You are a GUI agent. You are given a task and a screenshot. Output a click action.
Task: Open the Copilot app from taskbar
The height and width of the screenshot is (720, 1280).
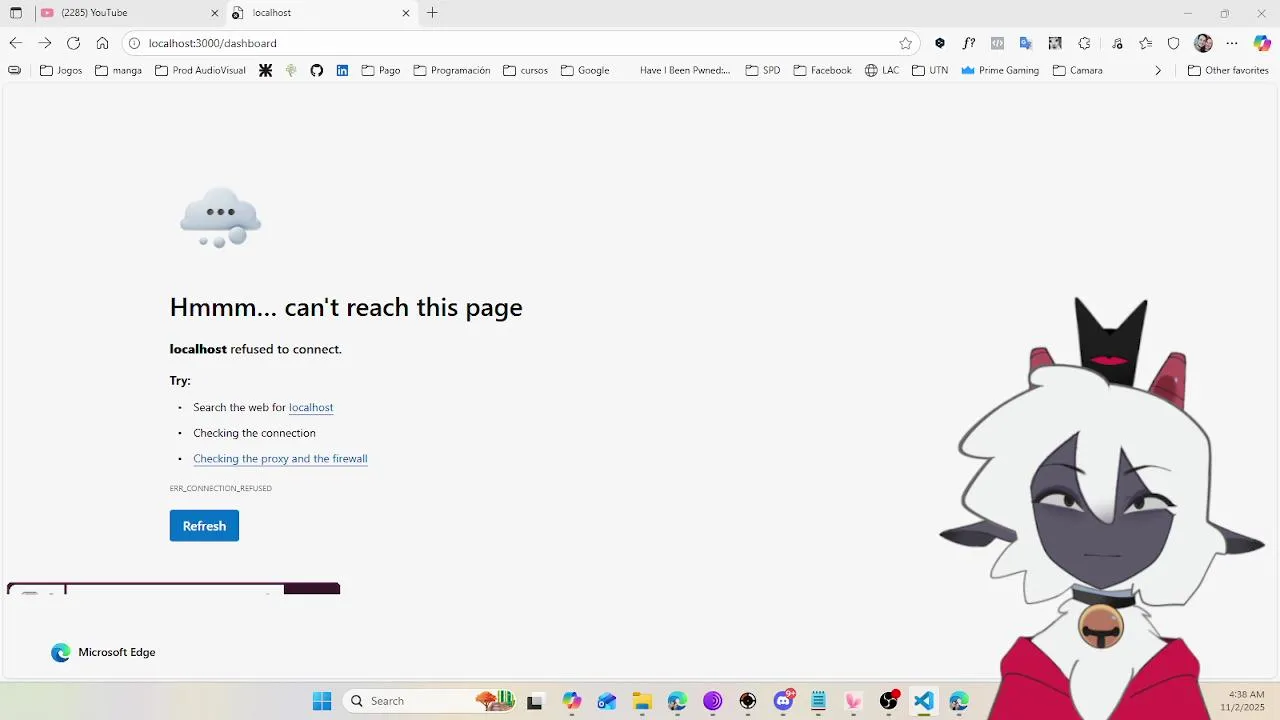coord(572,701)
